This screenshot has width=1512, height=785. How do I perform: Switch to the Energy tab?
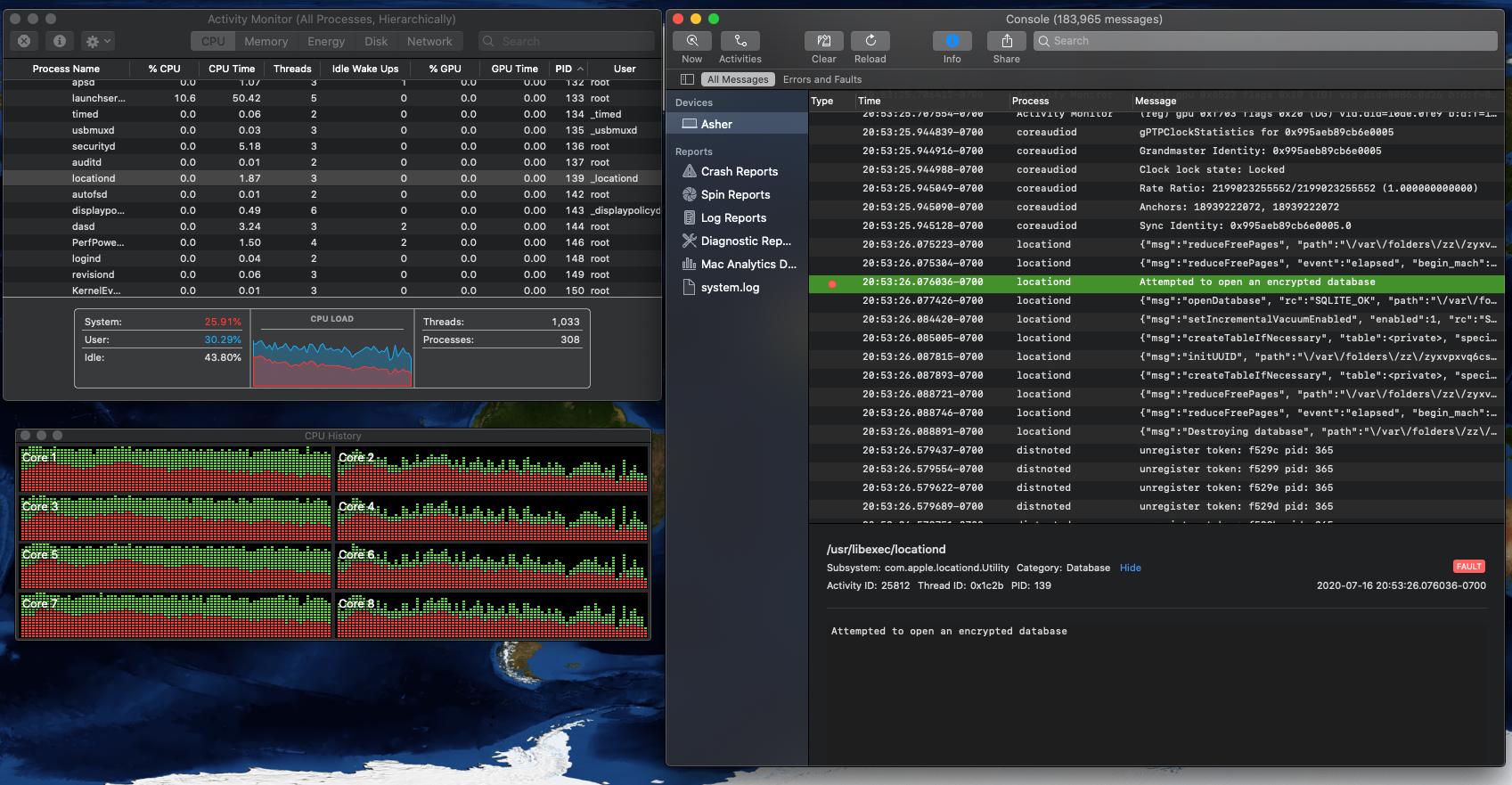coord(326,41)
